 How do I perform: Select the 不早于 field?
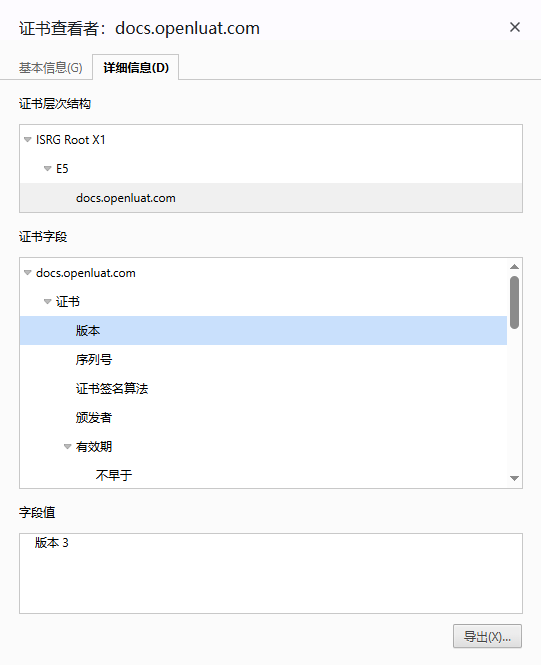114,475
